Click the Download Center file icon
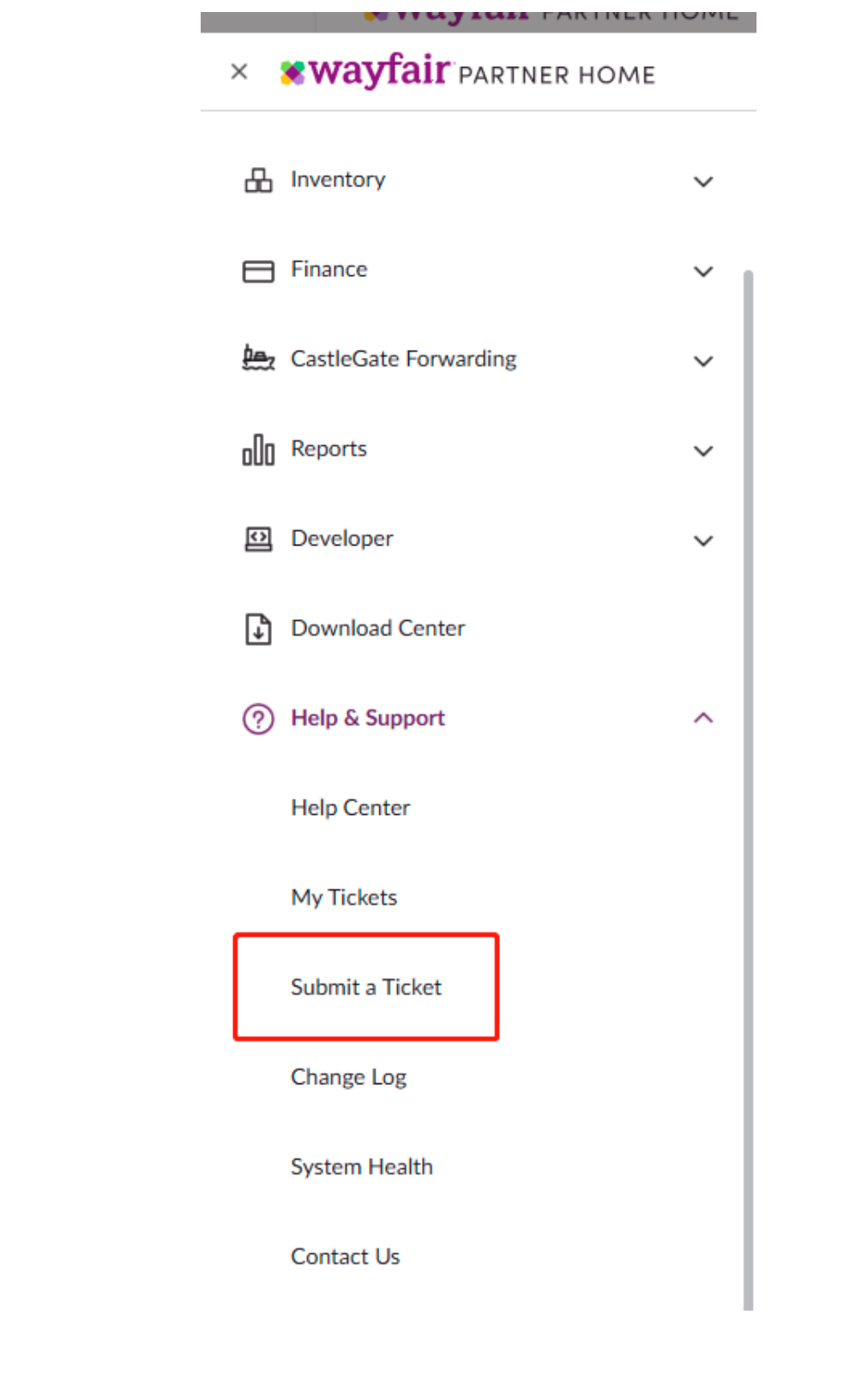 [x=258, y=629]
